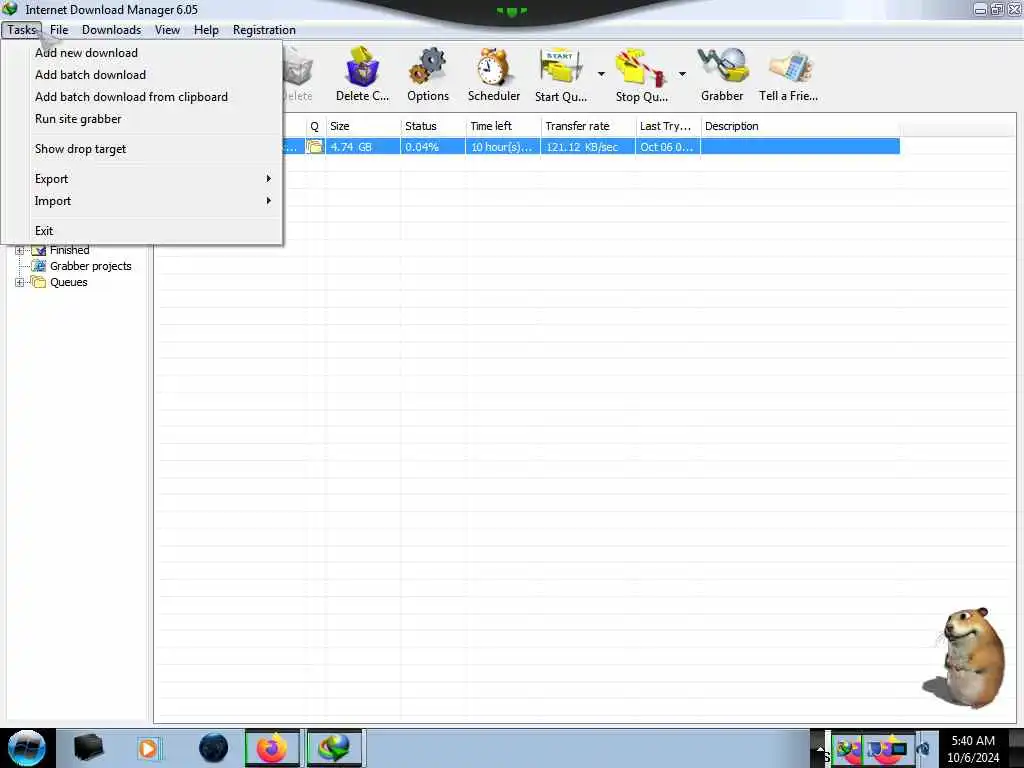
Task: Click the colorful system tray icons
Action: pyautogui.click(x=872, y=749)
